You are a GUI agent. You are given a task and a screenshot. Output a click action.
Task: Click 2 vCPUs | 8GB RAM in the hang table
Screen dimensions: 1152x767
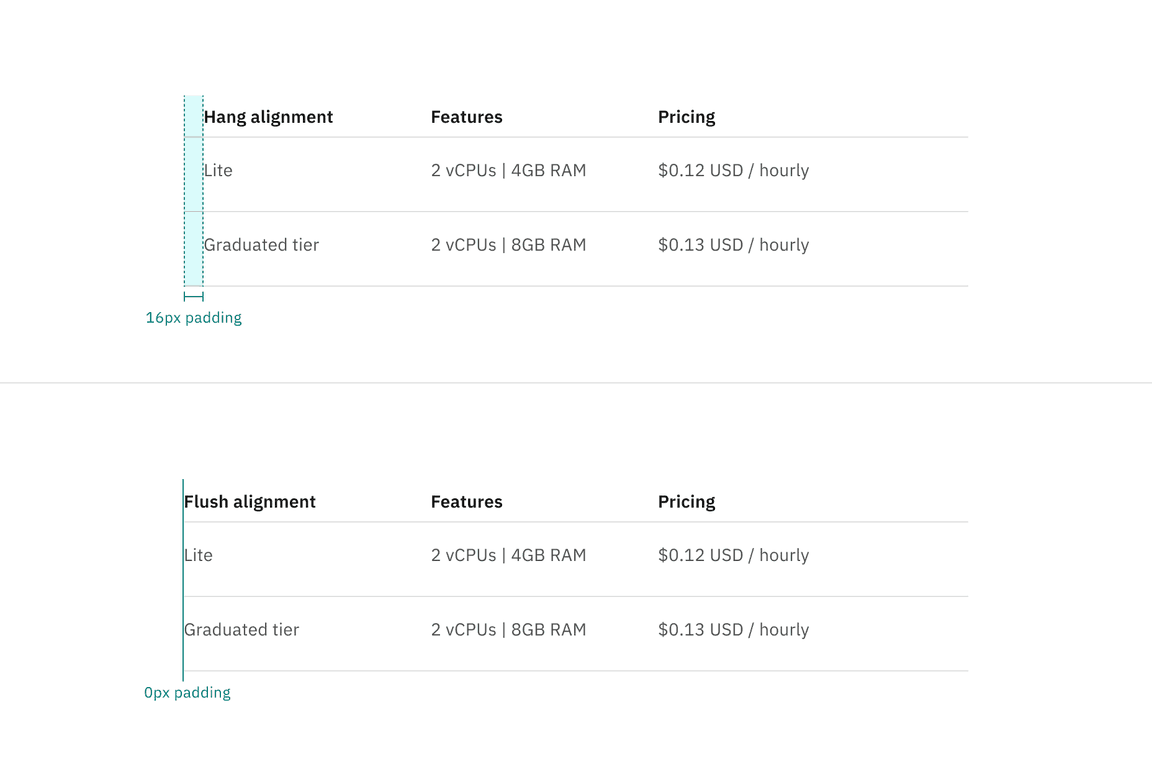(508, 245)
